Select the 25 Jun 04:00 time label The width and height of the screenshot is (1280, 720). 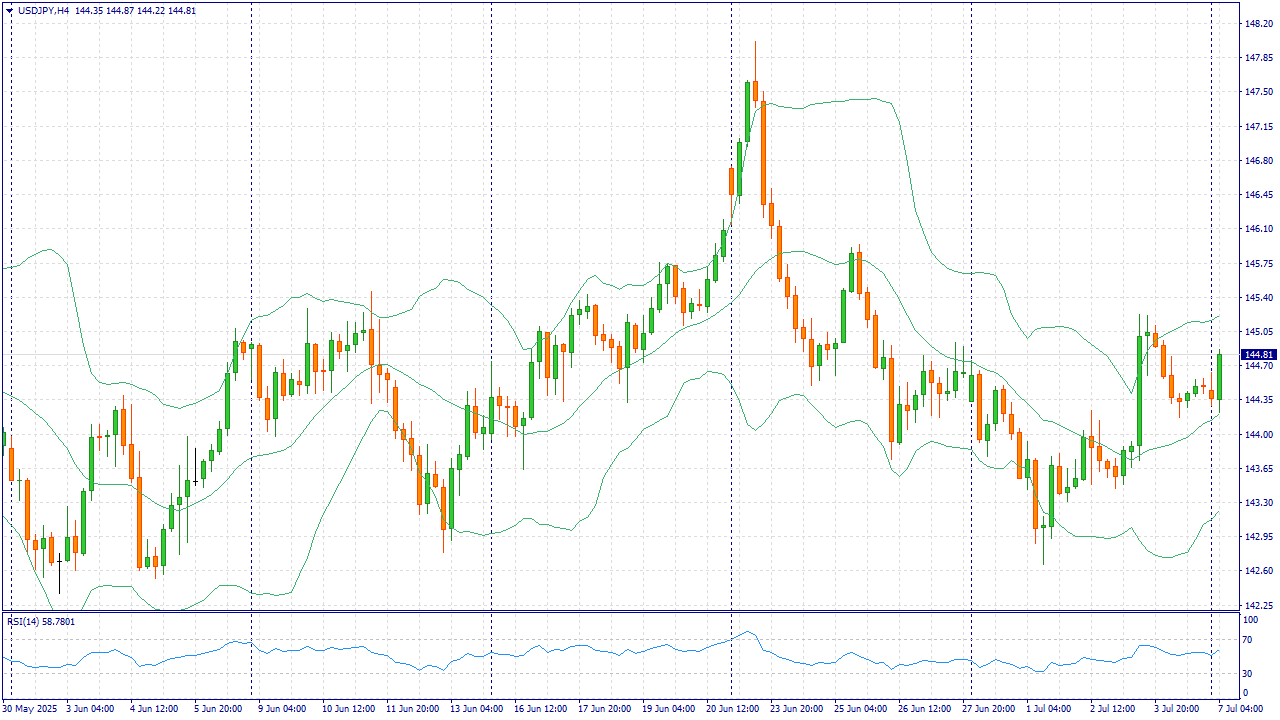(860, 709)
